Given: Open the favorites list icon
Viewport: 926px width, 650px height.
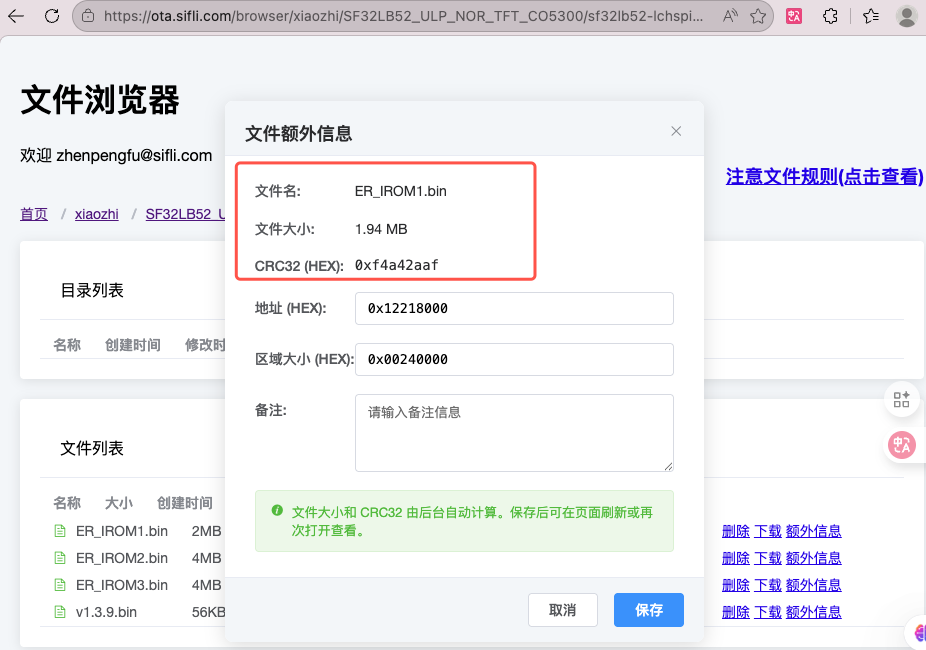Looking at the screenshot, I should click(x=870, y=16).
